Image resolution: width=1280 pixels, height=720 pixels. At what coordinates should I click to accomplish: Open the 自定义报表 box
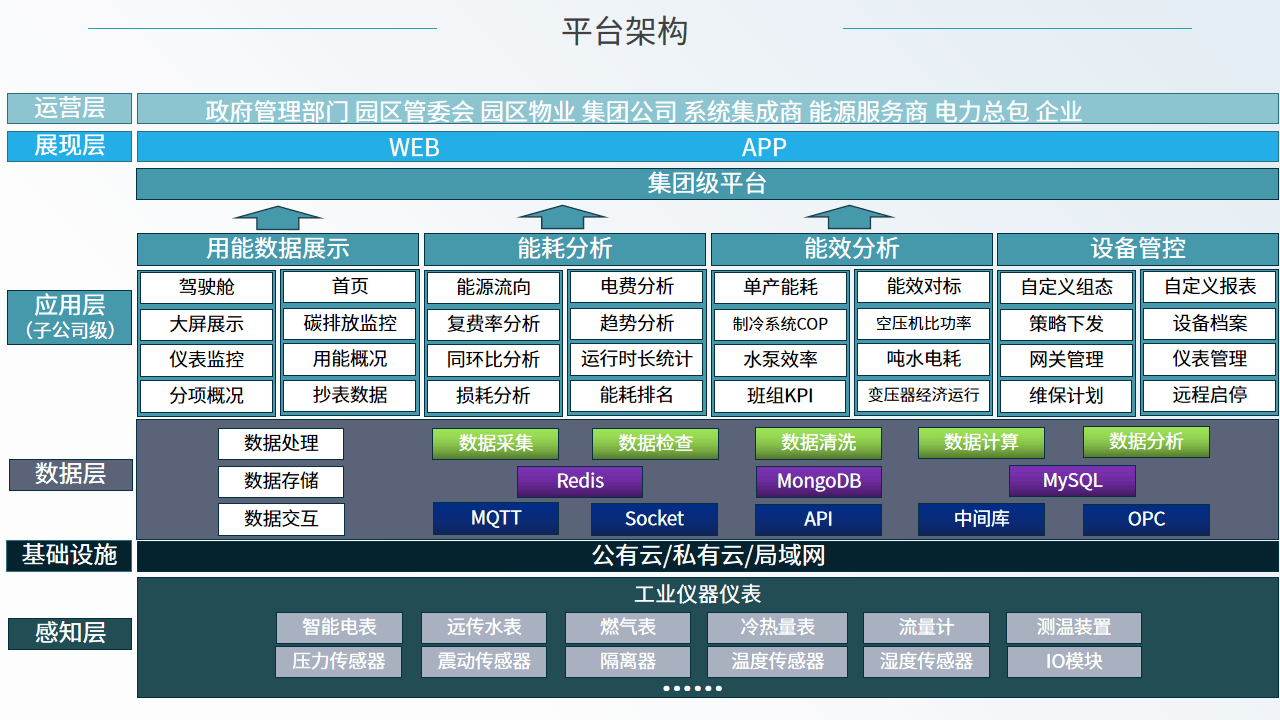pyautogui.click(x=1210, y=287)
